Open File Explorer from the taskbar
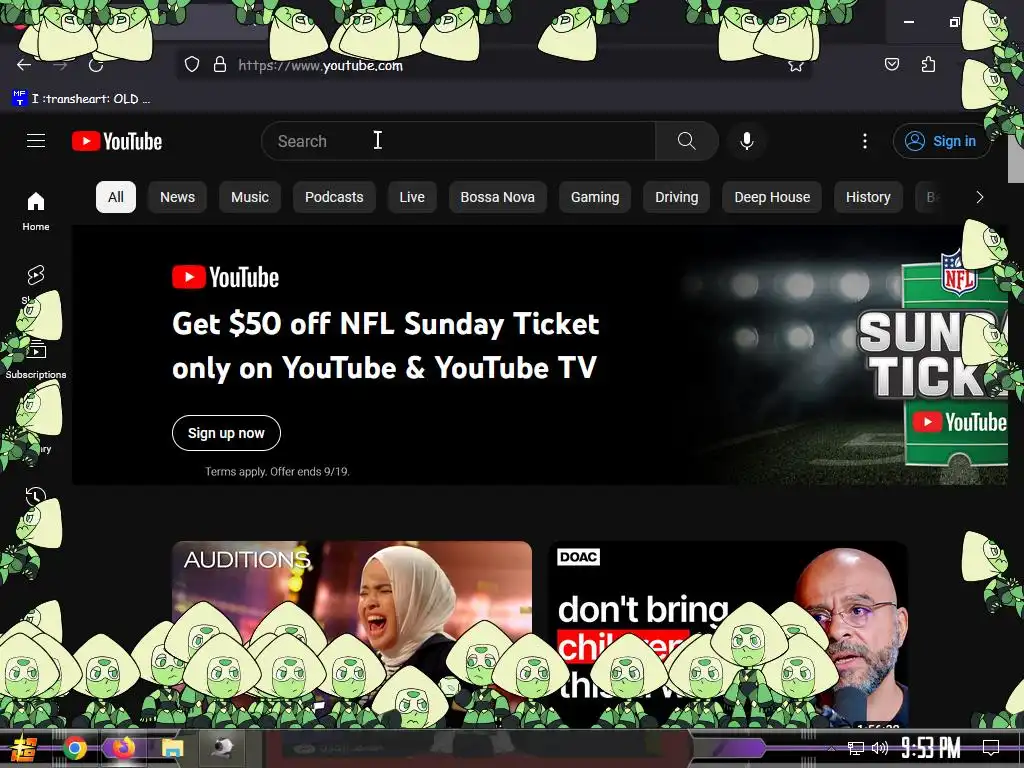The width and height of the screenshot is (1024, 768). coord(172,748)
